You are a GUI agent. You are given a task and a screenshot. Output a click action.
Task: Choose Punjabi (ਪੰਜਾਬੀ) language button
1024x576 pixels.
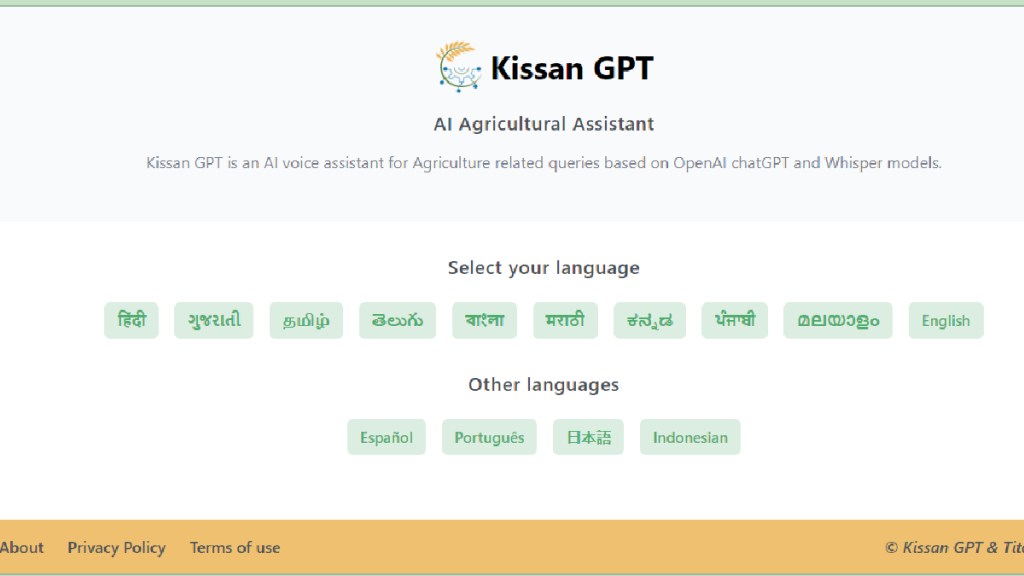[735, 321]
